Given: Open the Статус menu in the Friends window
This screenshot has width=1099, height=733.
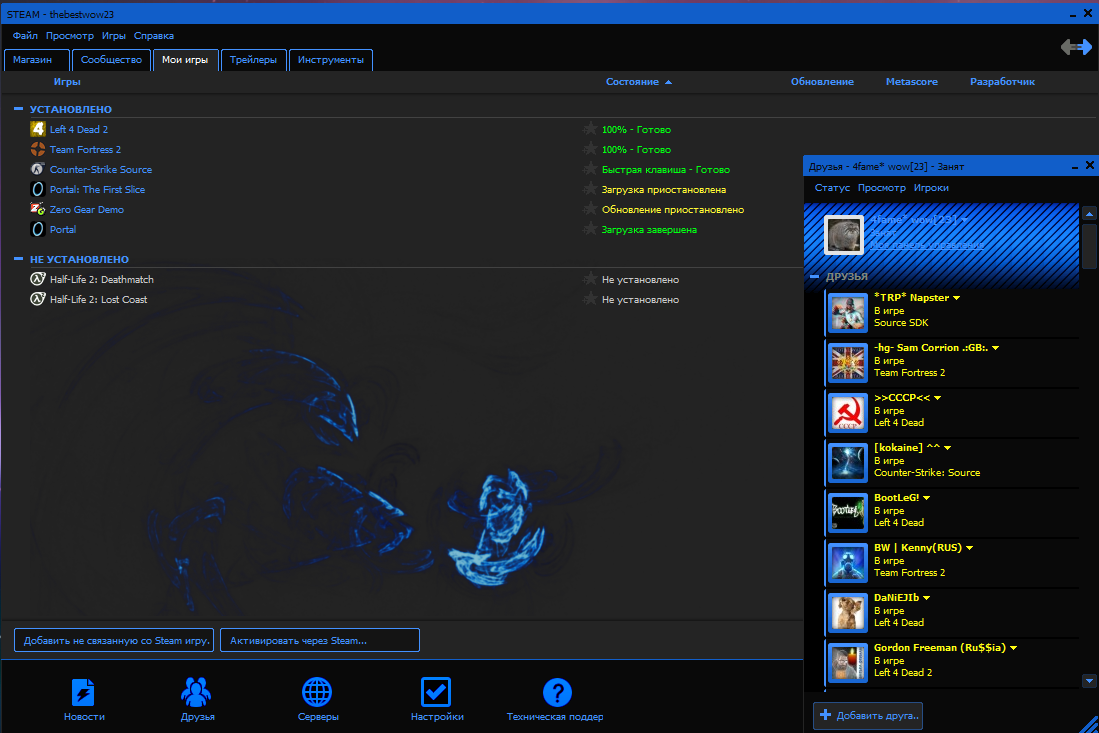Looking at the screenshot, I should (832, 188).
